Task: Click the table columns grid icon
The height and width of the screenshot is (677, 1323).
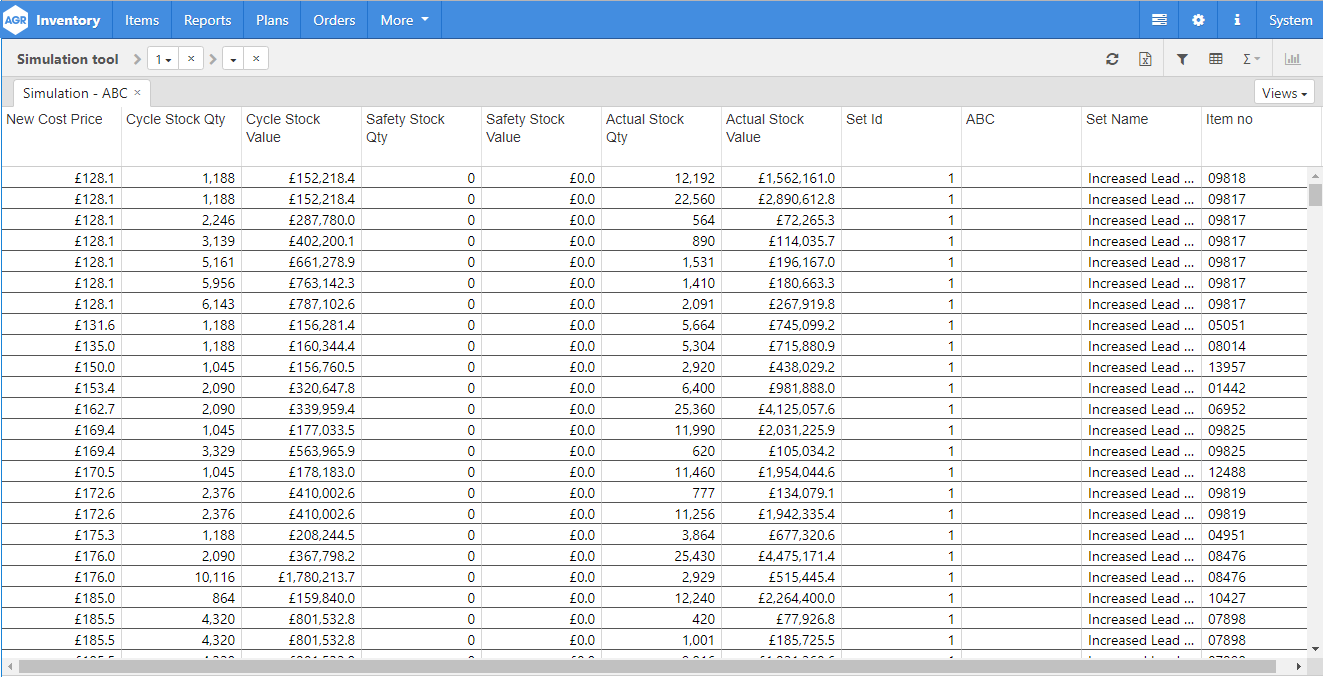Action: pos(1216,59)
